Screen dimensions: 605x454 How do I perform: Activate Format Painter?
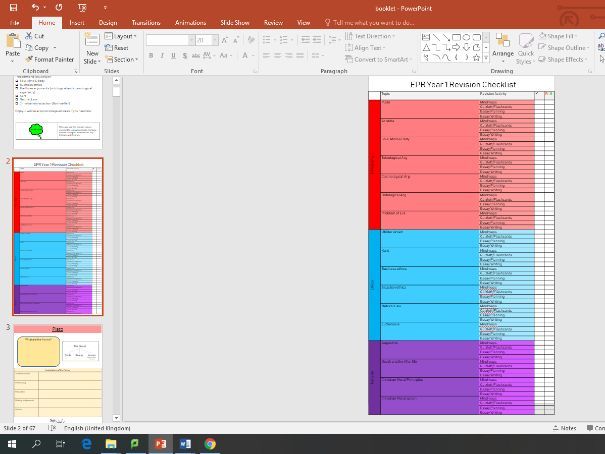coord(49,59)
